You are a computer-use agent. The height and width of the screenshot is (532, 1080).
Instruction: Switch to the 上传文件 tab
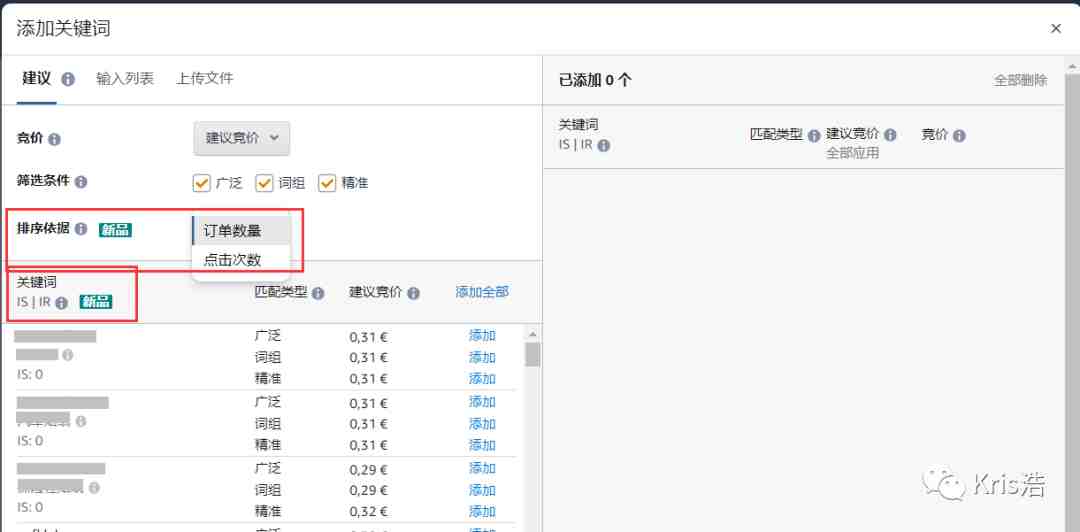click(205, 79)
